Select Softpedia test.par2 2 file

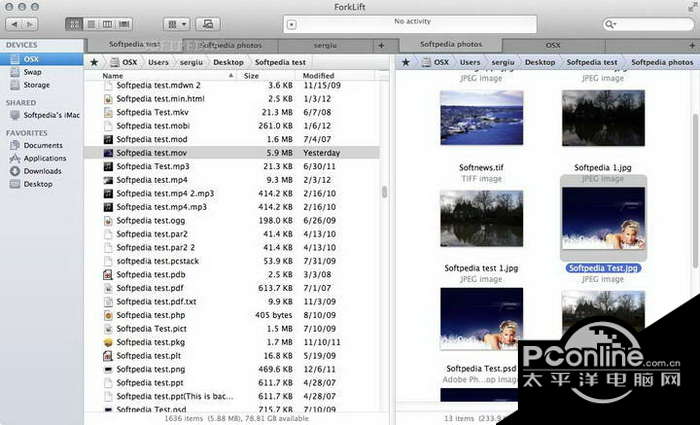click(232, 247)
